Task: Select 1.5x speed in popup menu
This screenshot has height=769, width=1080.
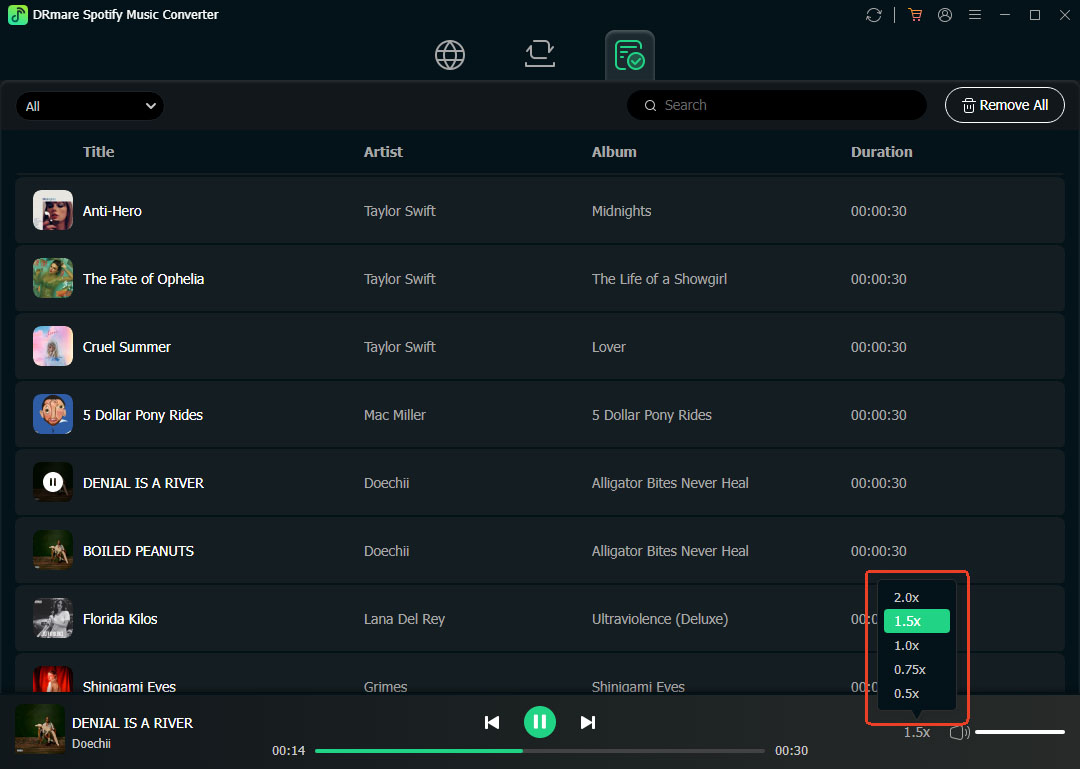Action: coord(917,621)
